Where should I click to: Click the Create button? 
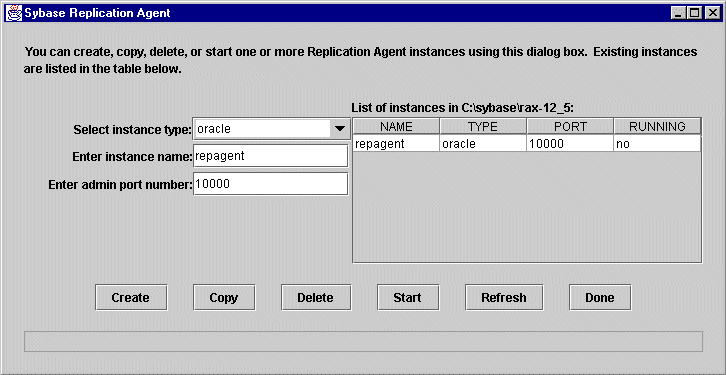click(x=131, y=297)
